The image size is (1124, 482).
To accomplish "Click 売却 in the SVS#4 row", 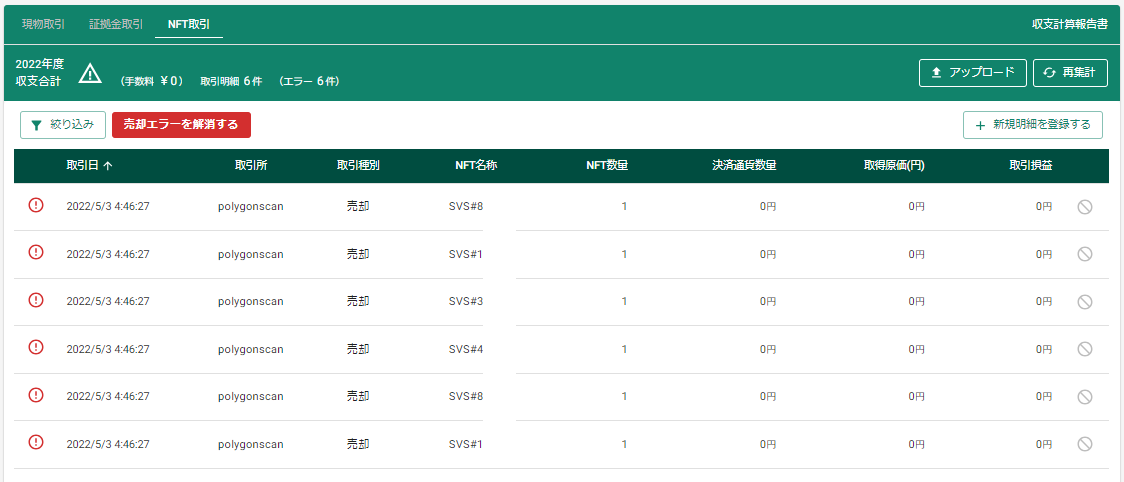I will (x=358, y=349).
